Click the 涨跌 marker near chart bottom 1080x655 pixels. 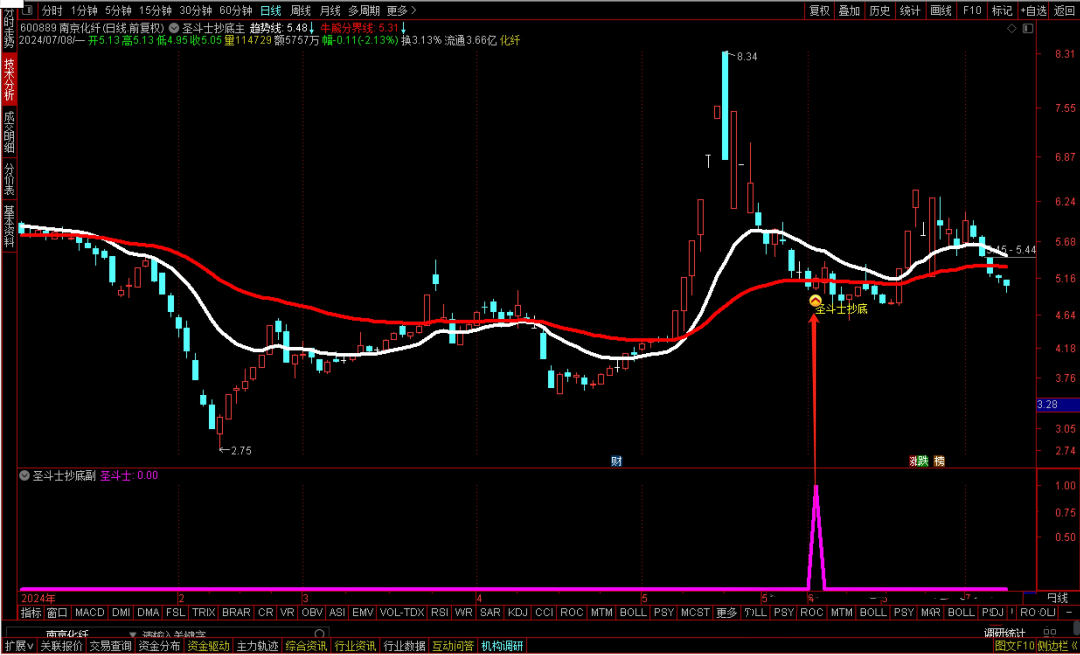click(x=918, y=461)
